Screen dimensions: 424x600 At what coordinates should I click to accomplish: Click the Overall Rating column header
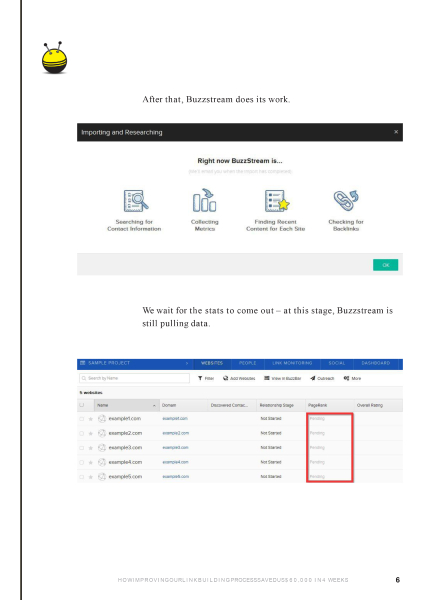click(x=378, y=405)
